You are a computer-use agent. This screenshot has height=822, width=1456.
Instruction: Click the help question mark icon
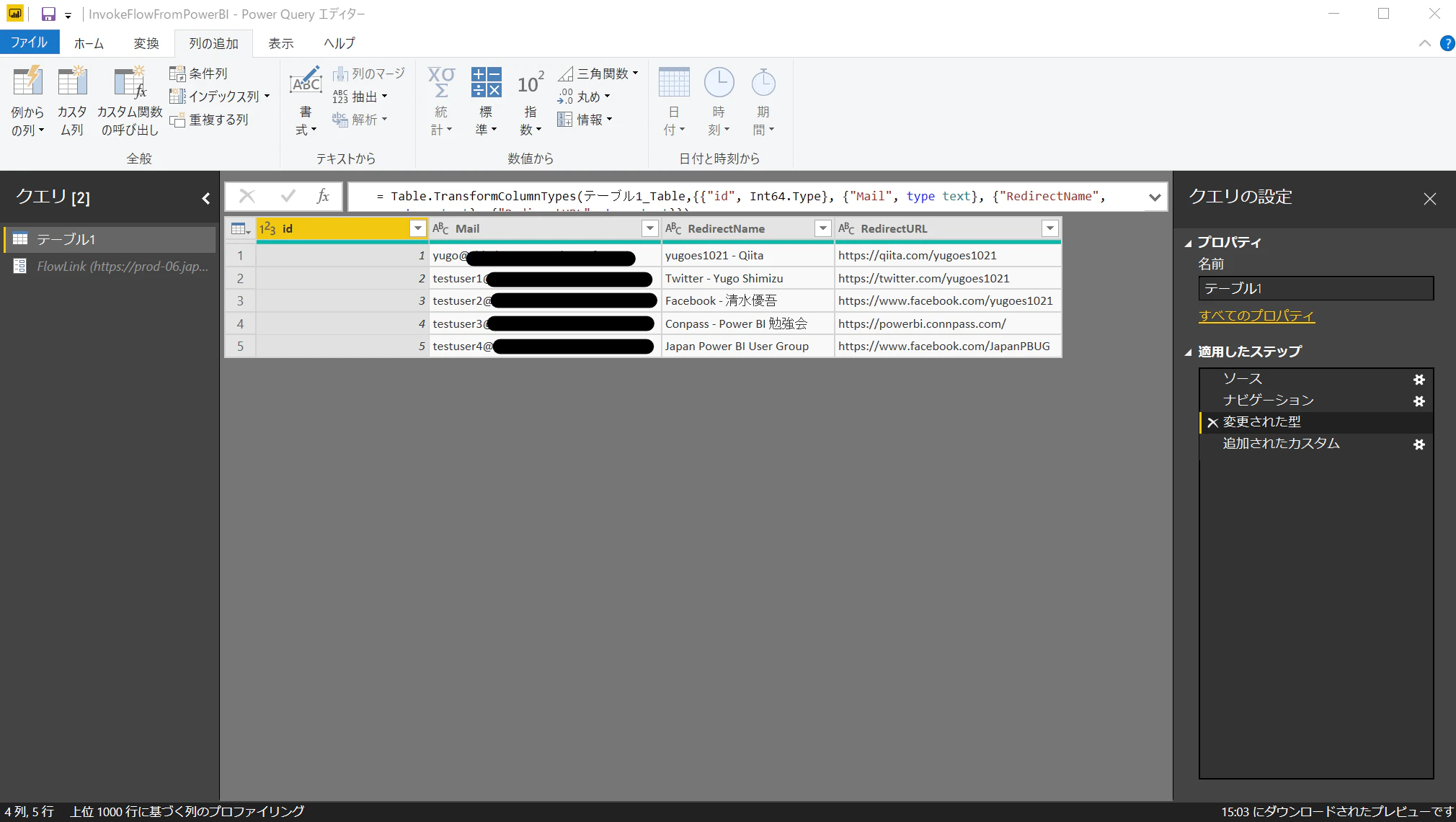(x=1447, y=43)
